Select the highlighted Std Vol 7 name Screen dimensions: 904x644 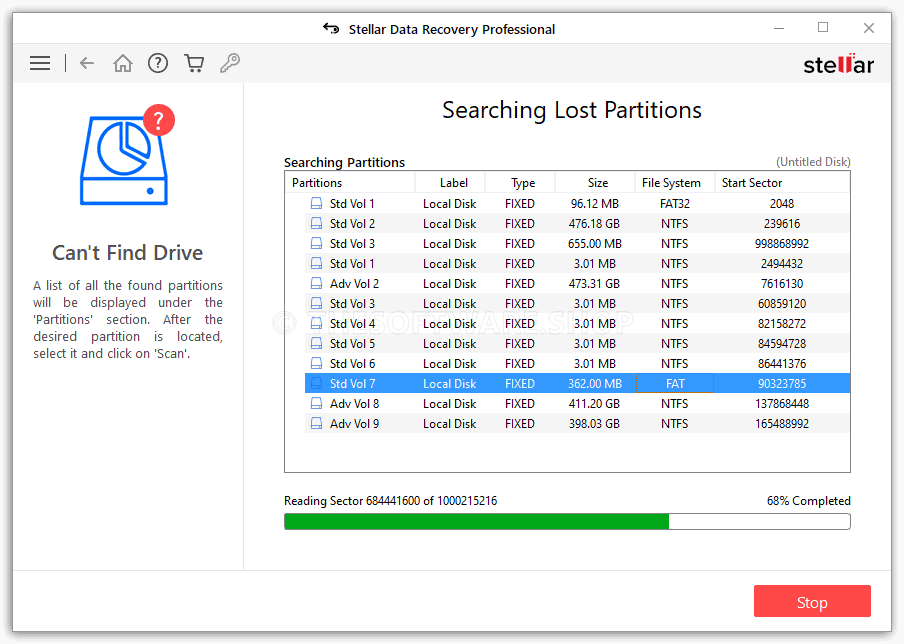point(352,383)
